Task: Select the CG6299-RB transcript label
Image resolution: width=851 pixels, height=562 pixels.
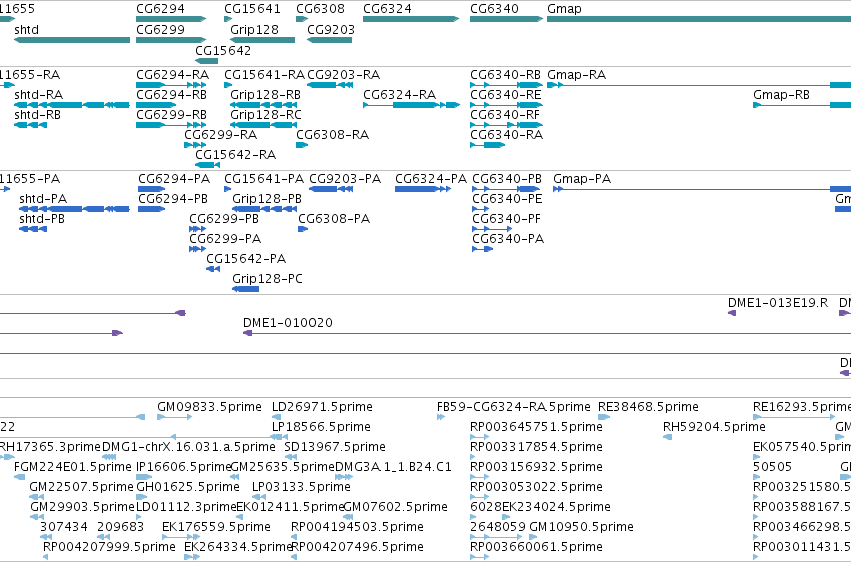Action: click(172, 114)
